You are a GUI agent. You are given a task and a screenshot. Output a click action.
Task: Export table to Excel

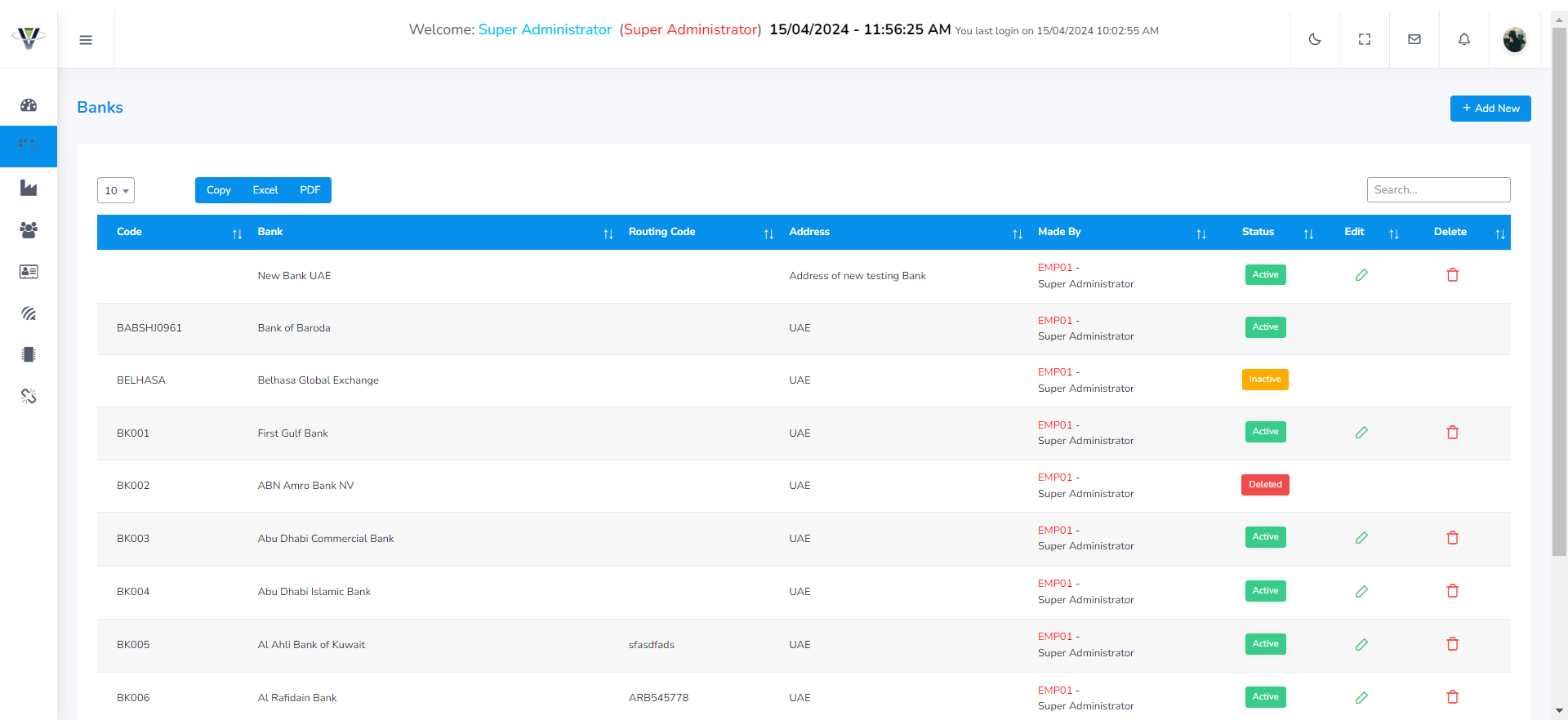(265, 190)
